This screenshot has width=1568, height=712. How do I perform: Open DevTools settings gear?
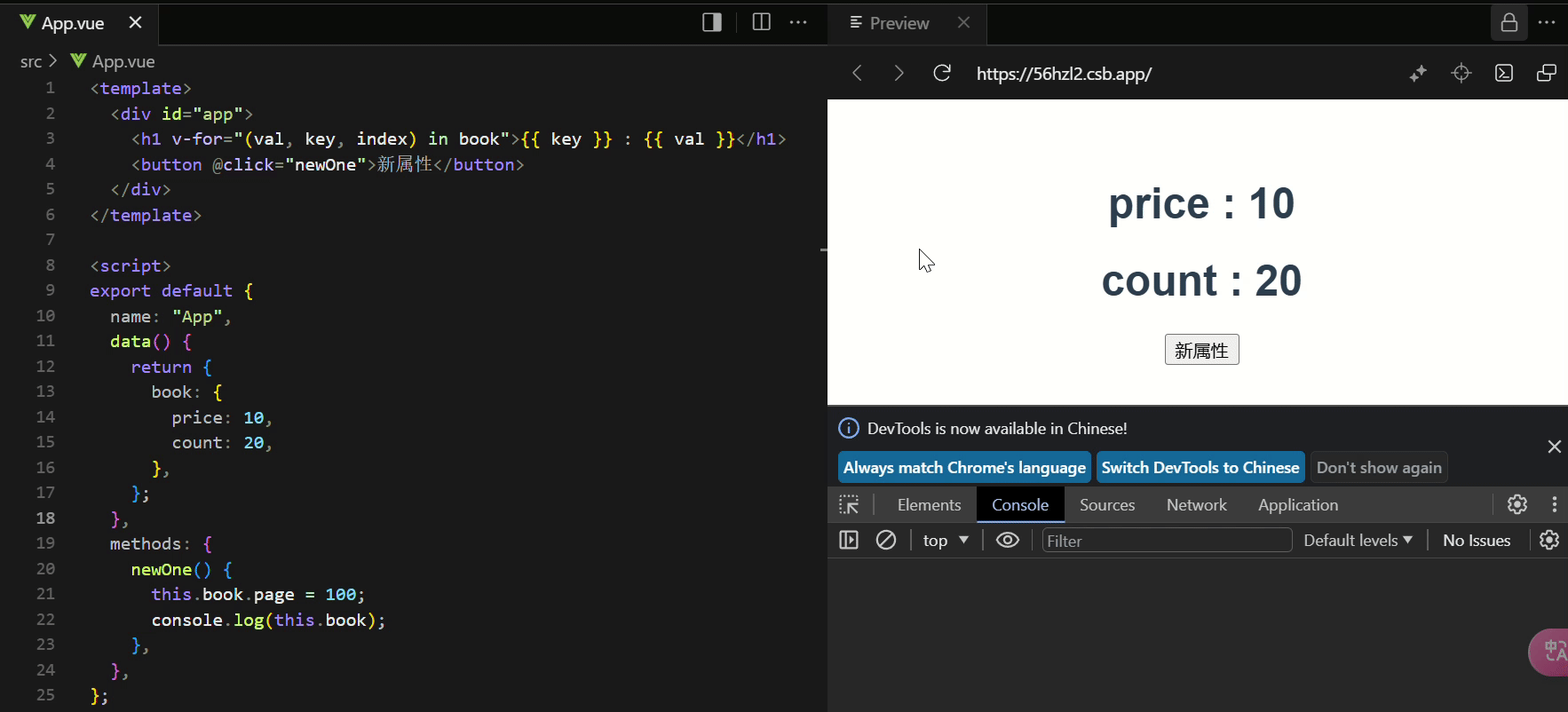(1517, 504)
